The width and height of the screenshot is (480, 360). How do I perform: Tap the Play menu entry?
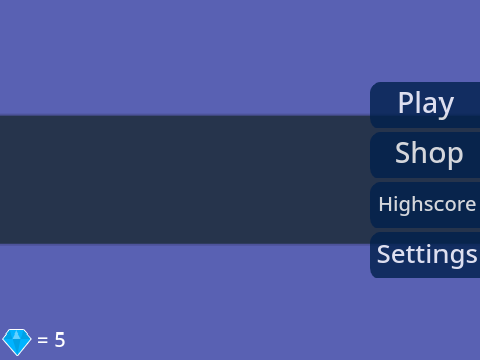[x=425, y=105]
